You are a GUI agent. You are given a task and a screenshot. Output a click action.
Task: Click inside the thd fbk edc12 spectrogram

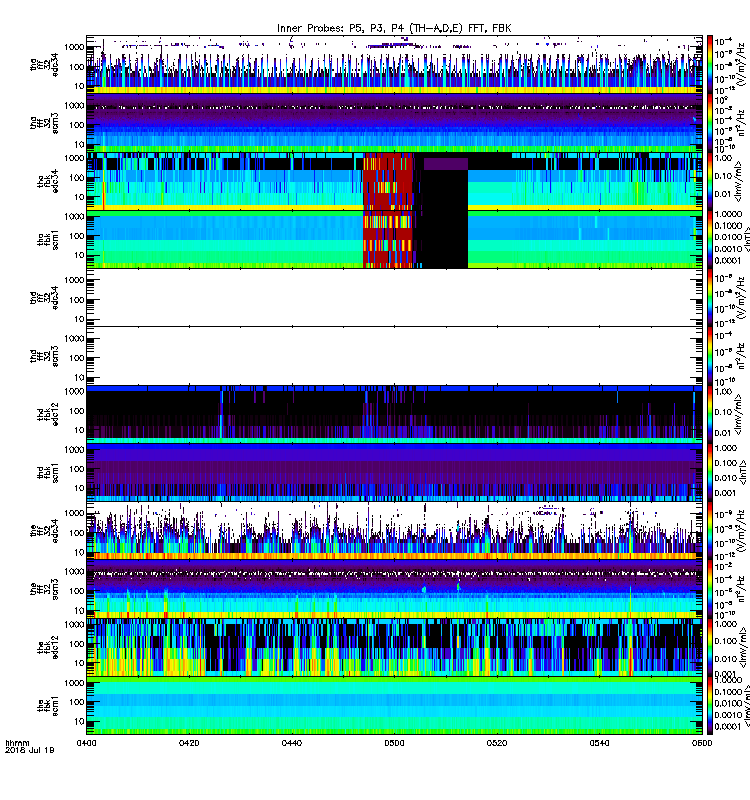coord(394,414)
